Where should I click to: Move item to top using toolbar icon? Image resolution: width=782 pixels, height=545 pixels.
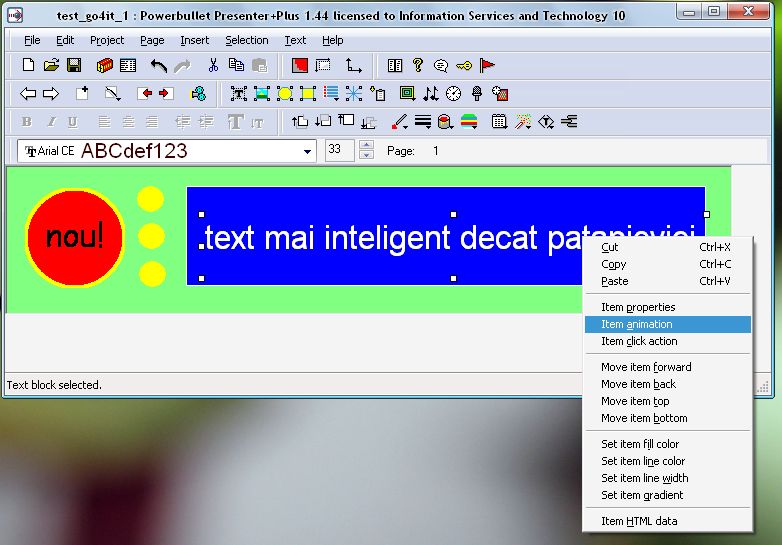346,121
